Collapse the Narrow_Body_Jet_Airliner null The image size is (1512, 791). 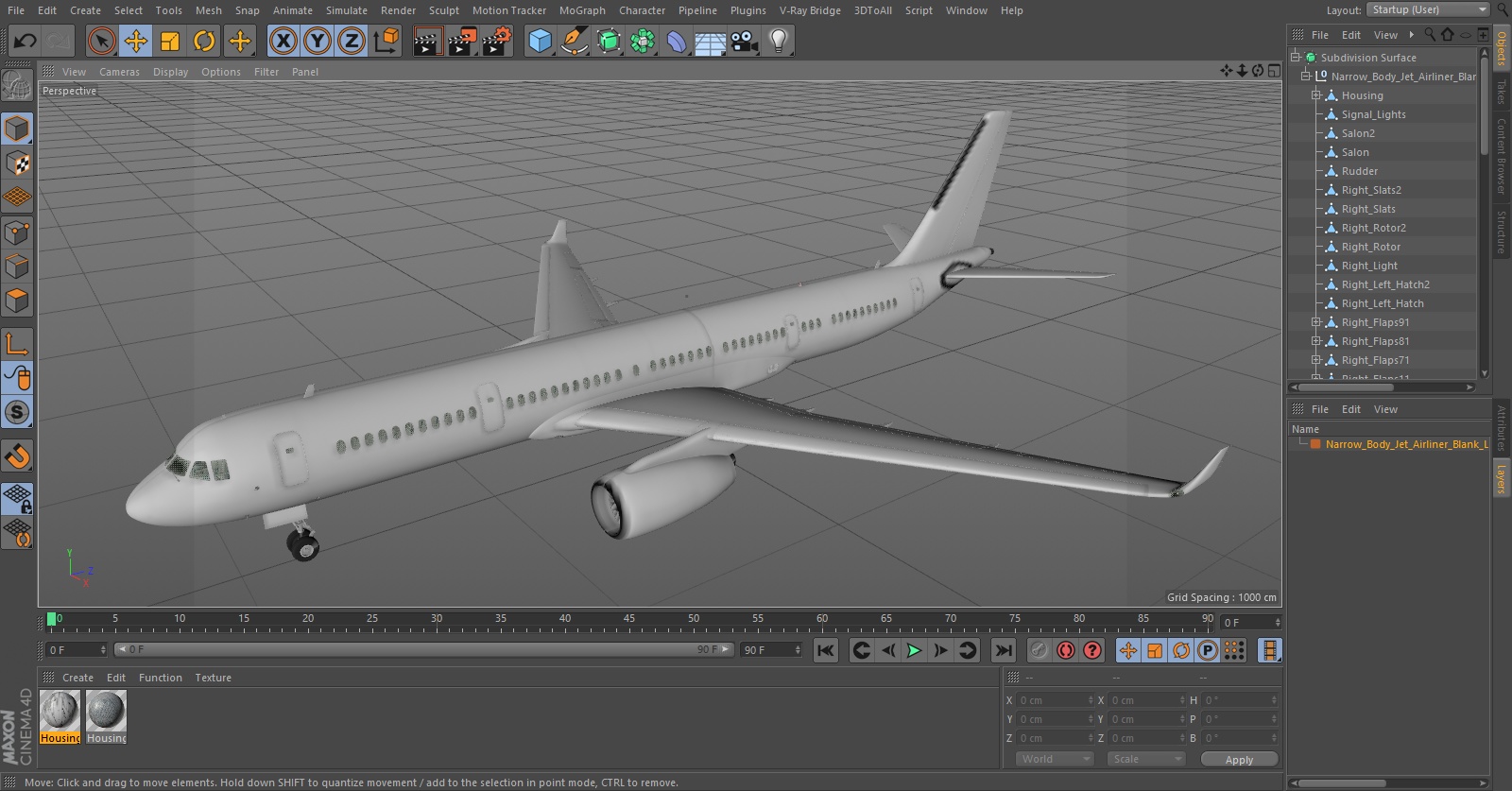click(x=1306, y=77)
